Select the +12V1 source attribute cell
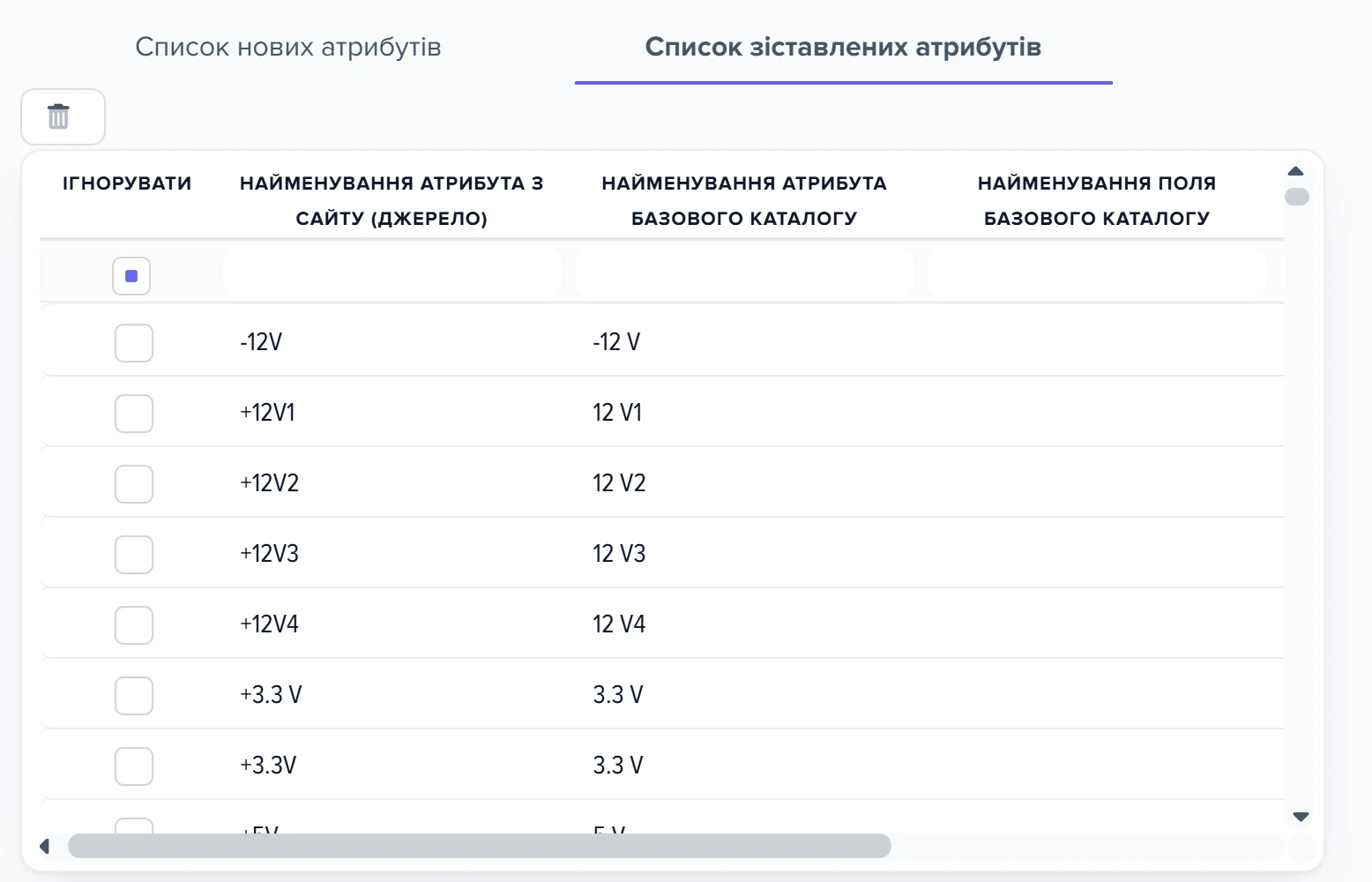Viewport: 1372px width, 882px height. pos(392,413)
